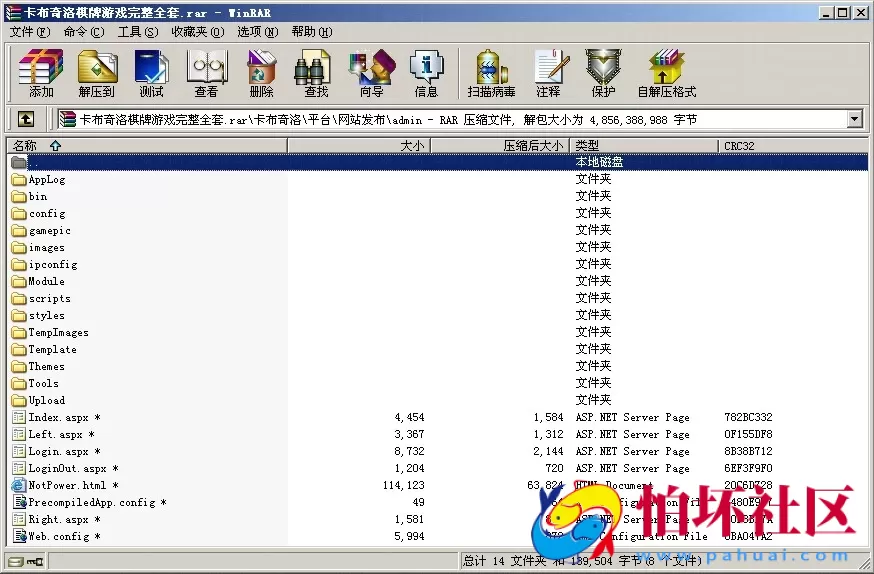
Task: Open the Favorites (收藏夹) menu
Action: tap(198, 32)
